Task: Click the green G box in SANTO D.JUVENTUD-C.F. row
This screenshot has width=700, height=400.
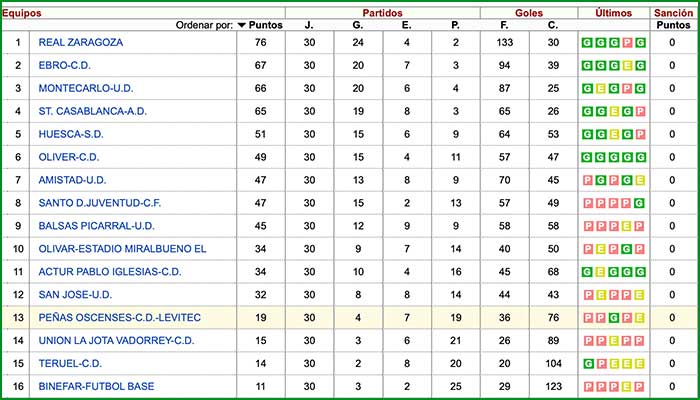Action: point(639,203)
